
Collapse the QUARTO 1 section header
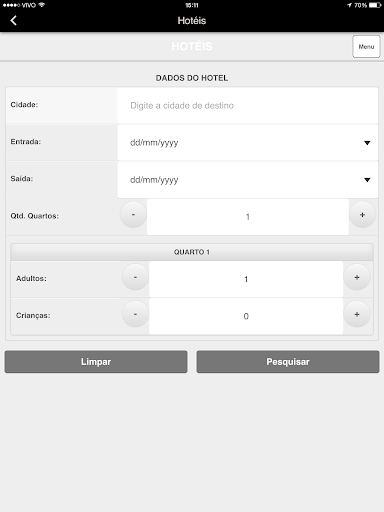[192, 252]
